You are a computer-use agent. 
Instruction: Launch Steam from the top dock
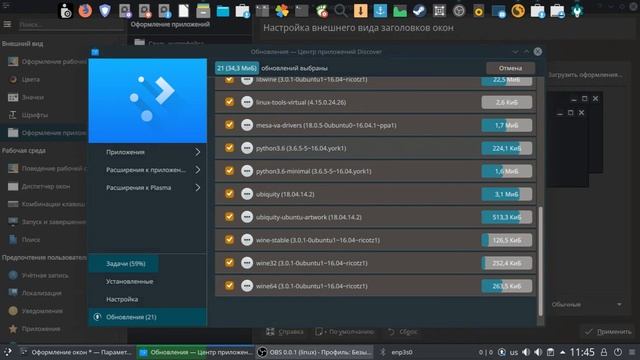tap(419, 10)
